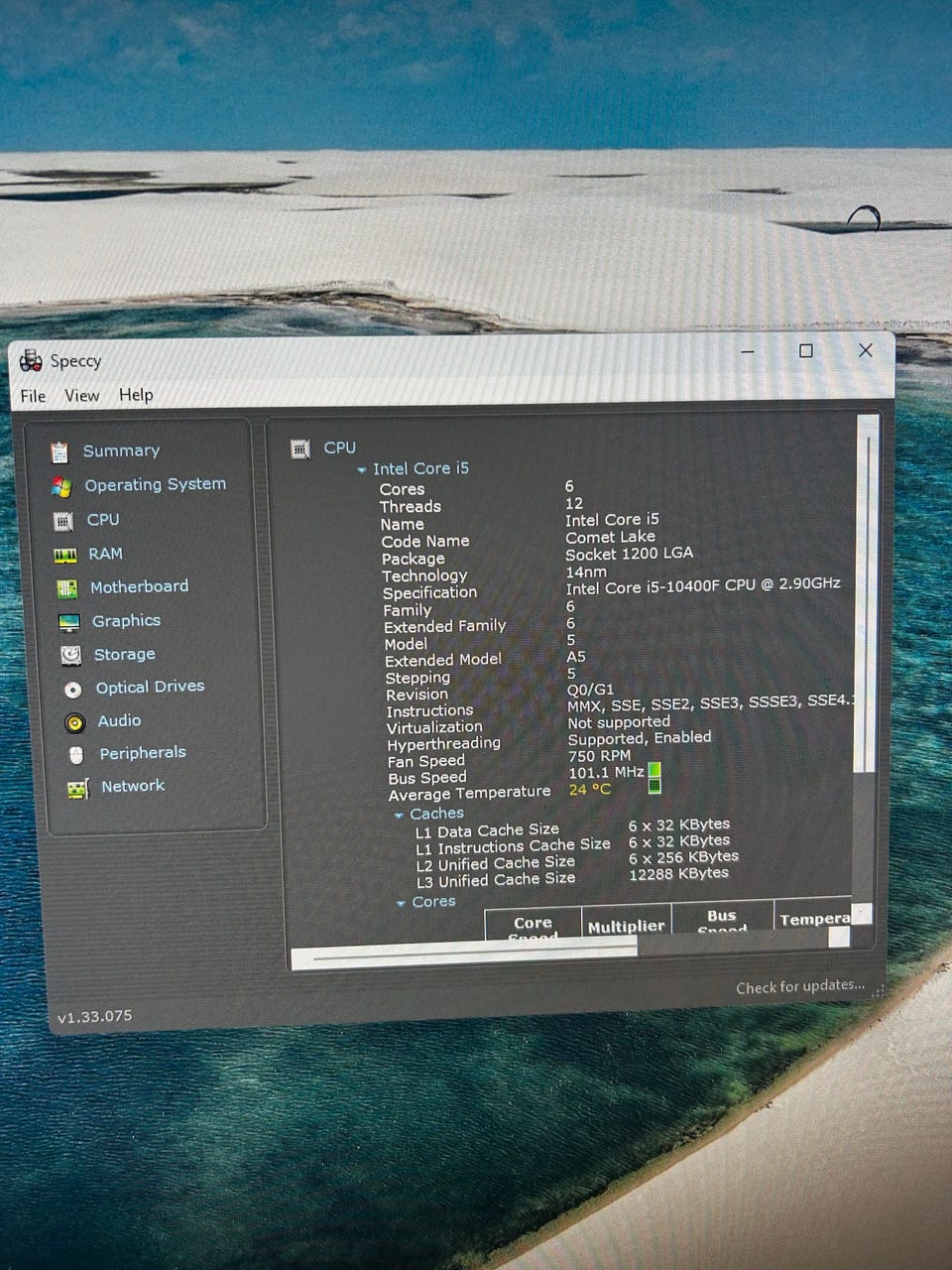This screenshot has width=952, height=1270.
Task: Click the Optical Drives disc icon
Action: [72, 689]
